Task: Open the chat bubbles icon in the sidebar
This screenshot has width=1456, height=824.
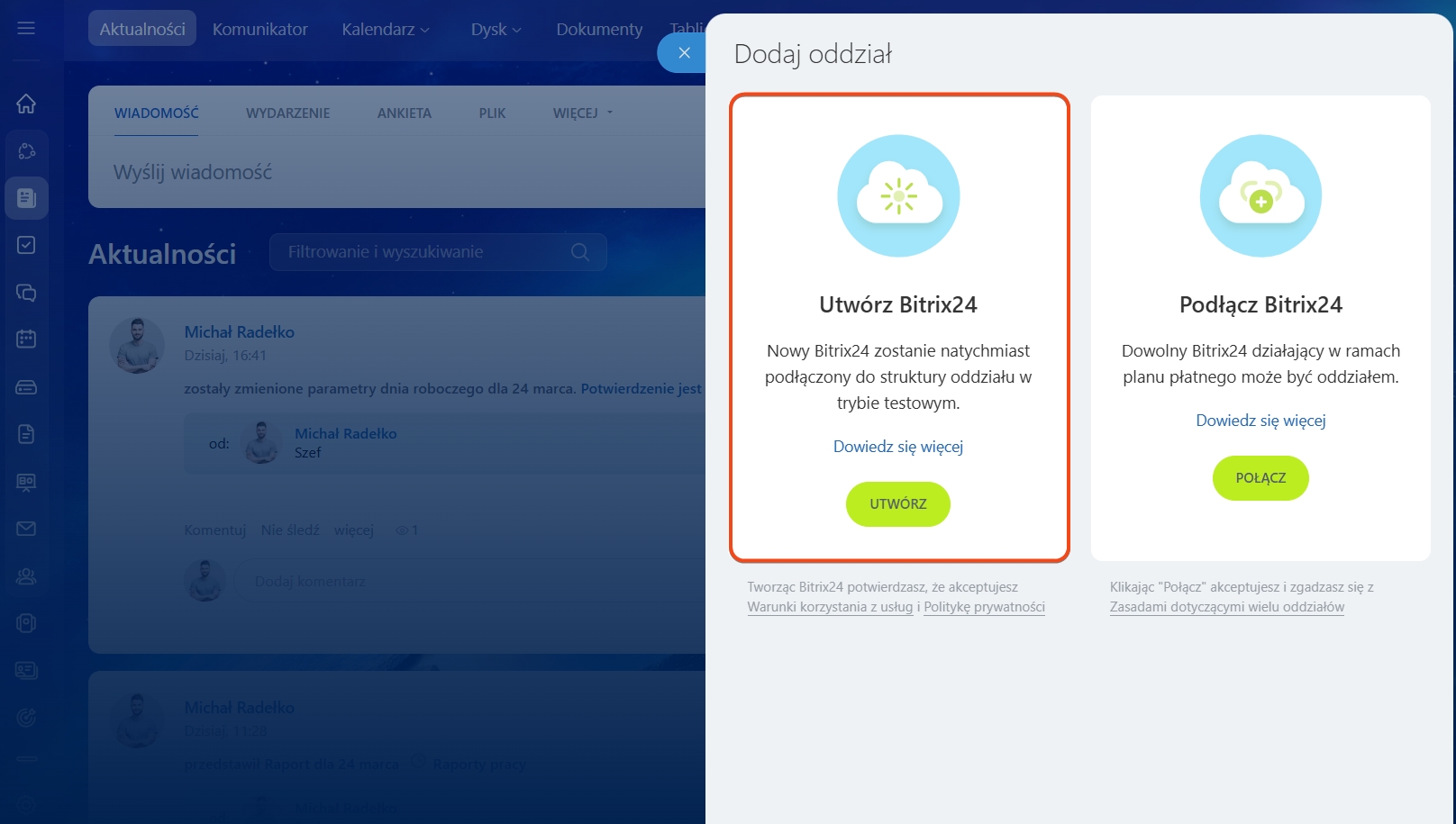Action: [26, 293]
